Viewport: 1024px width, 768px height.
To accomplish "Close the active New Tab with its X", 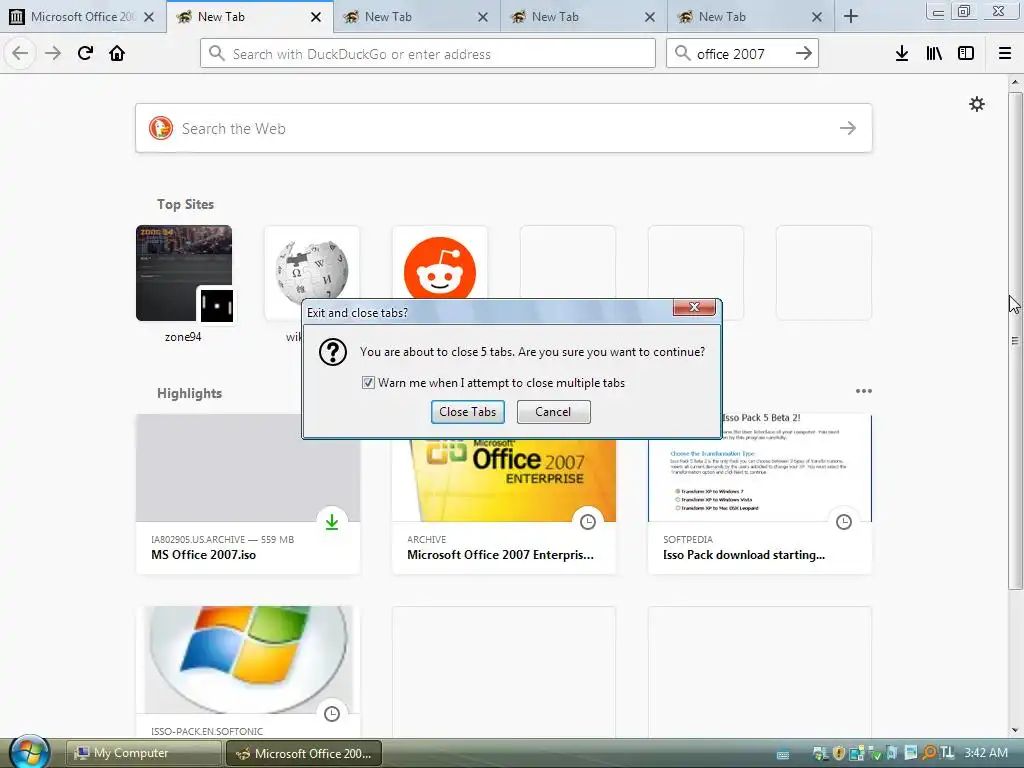I will (316, 17).
